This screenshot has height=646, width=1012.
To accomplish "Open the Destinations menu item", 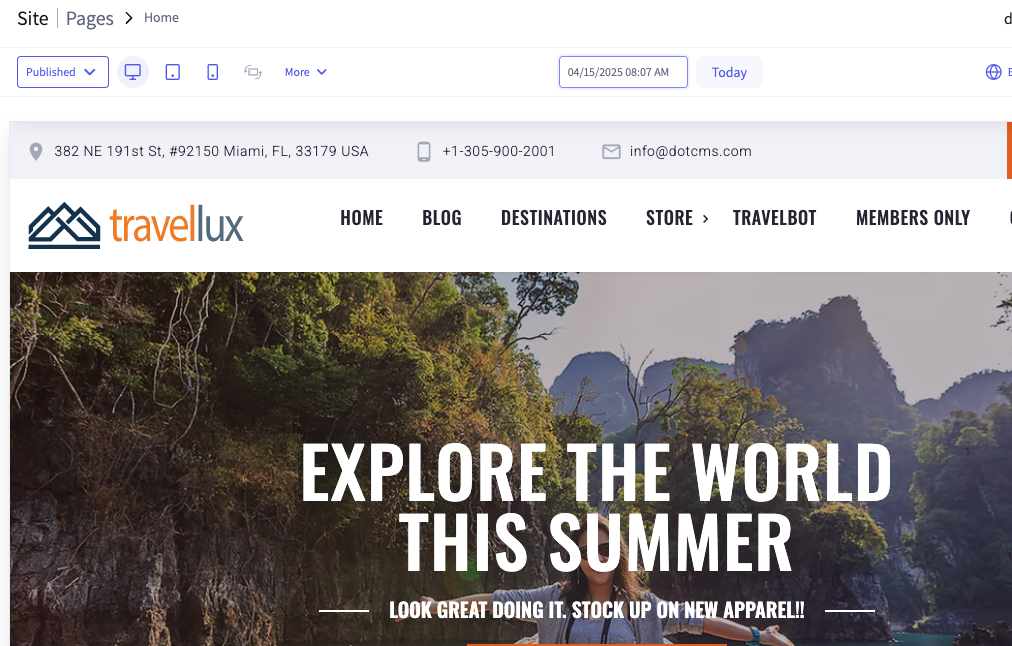I will click(554, 218).
